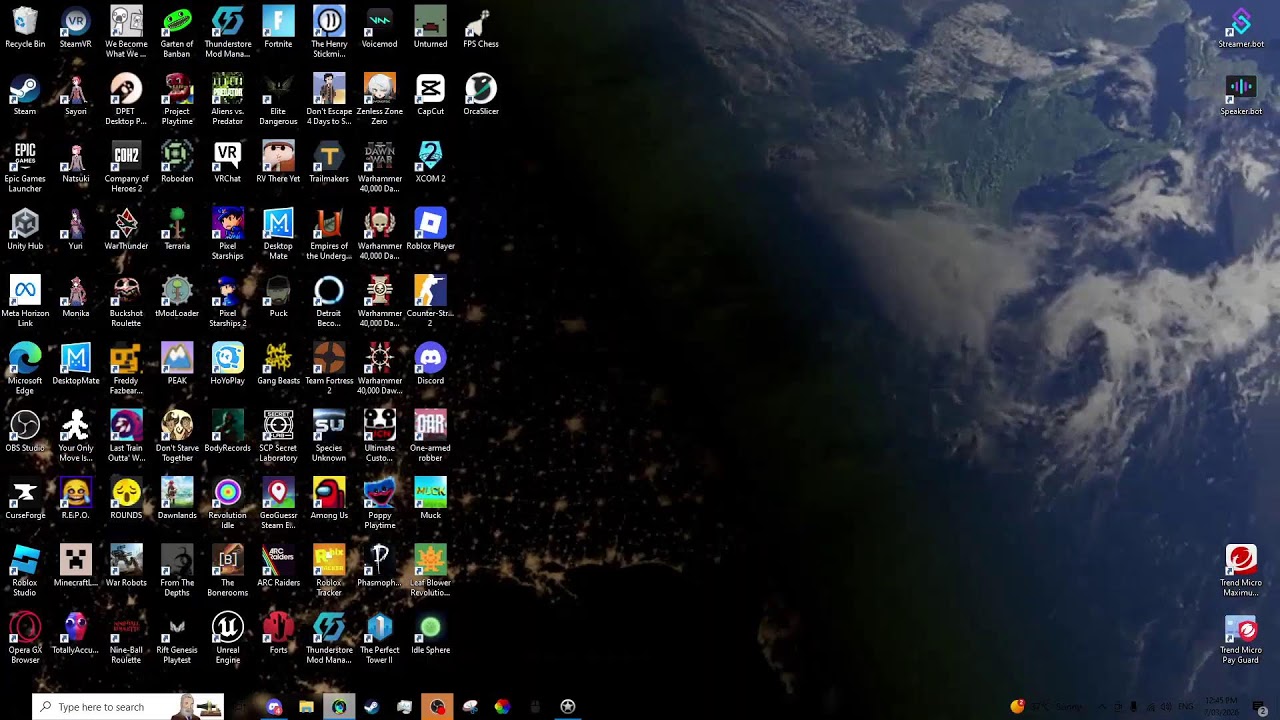Launch Unreal Engine
This screenshot has height=720, width=1280.
pos(228,637)
